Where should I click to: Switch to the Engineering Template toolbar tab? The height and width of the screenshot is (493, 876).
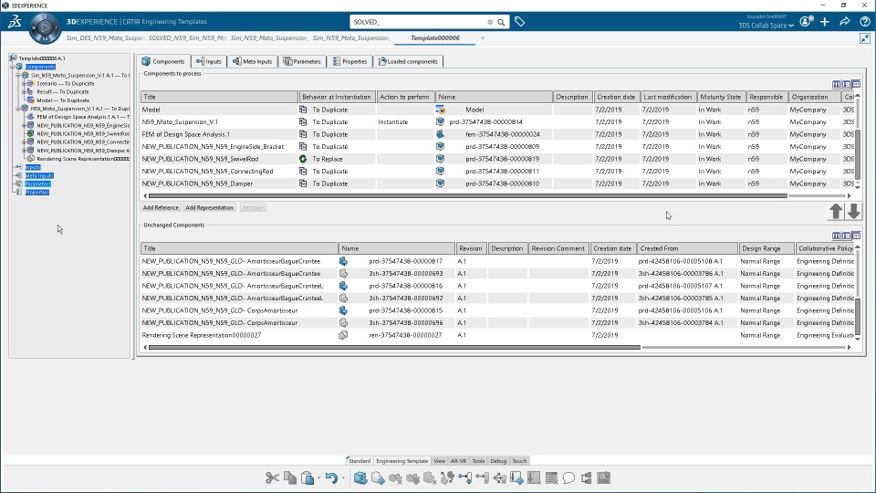402,461
